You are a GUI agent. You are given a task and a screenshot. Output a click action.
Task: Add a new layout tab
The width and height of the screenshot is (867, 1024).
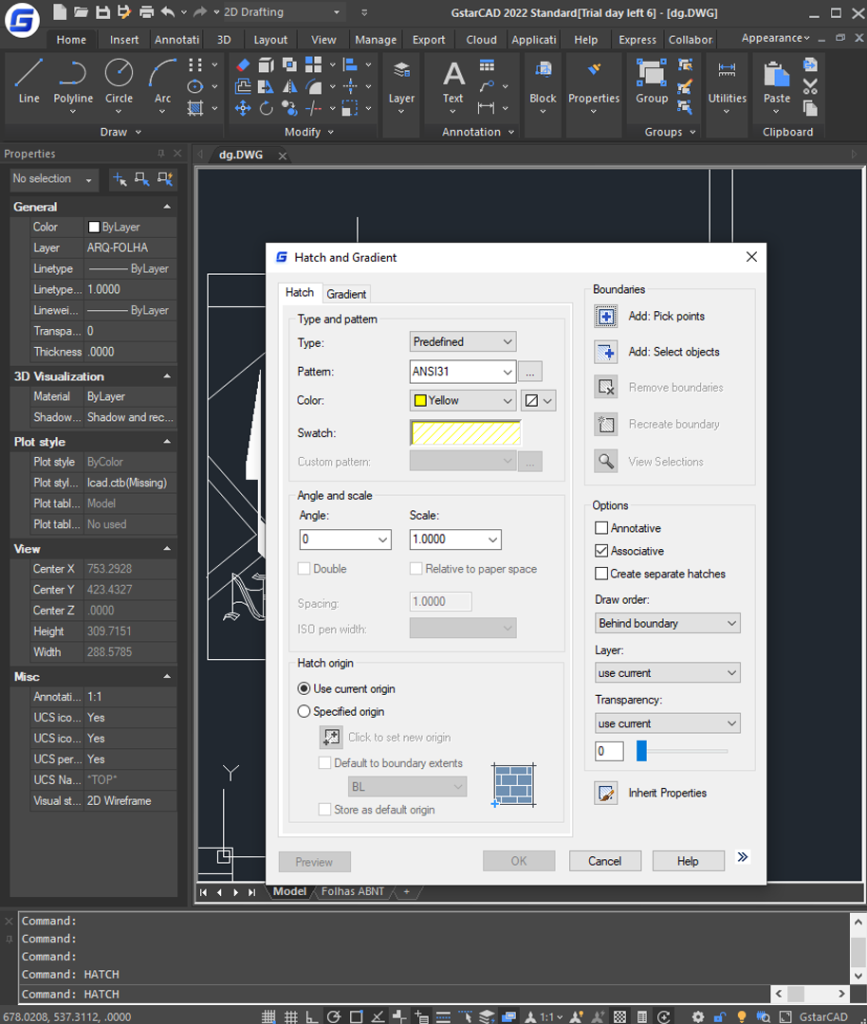(x=406, y=891)
